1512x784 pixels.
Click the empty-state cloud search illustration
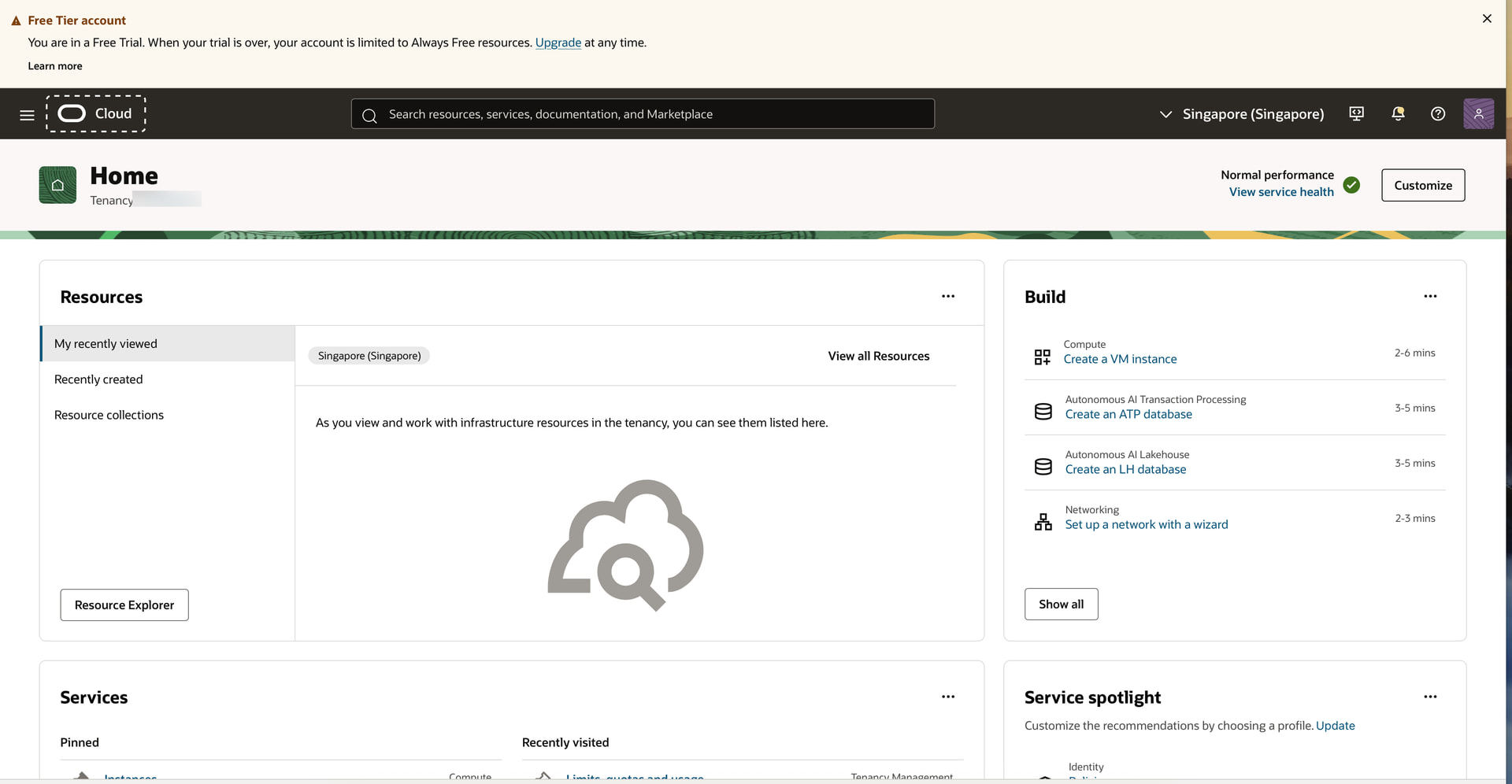[626, 545]
